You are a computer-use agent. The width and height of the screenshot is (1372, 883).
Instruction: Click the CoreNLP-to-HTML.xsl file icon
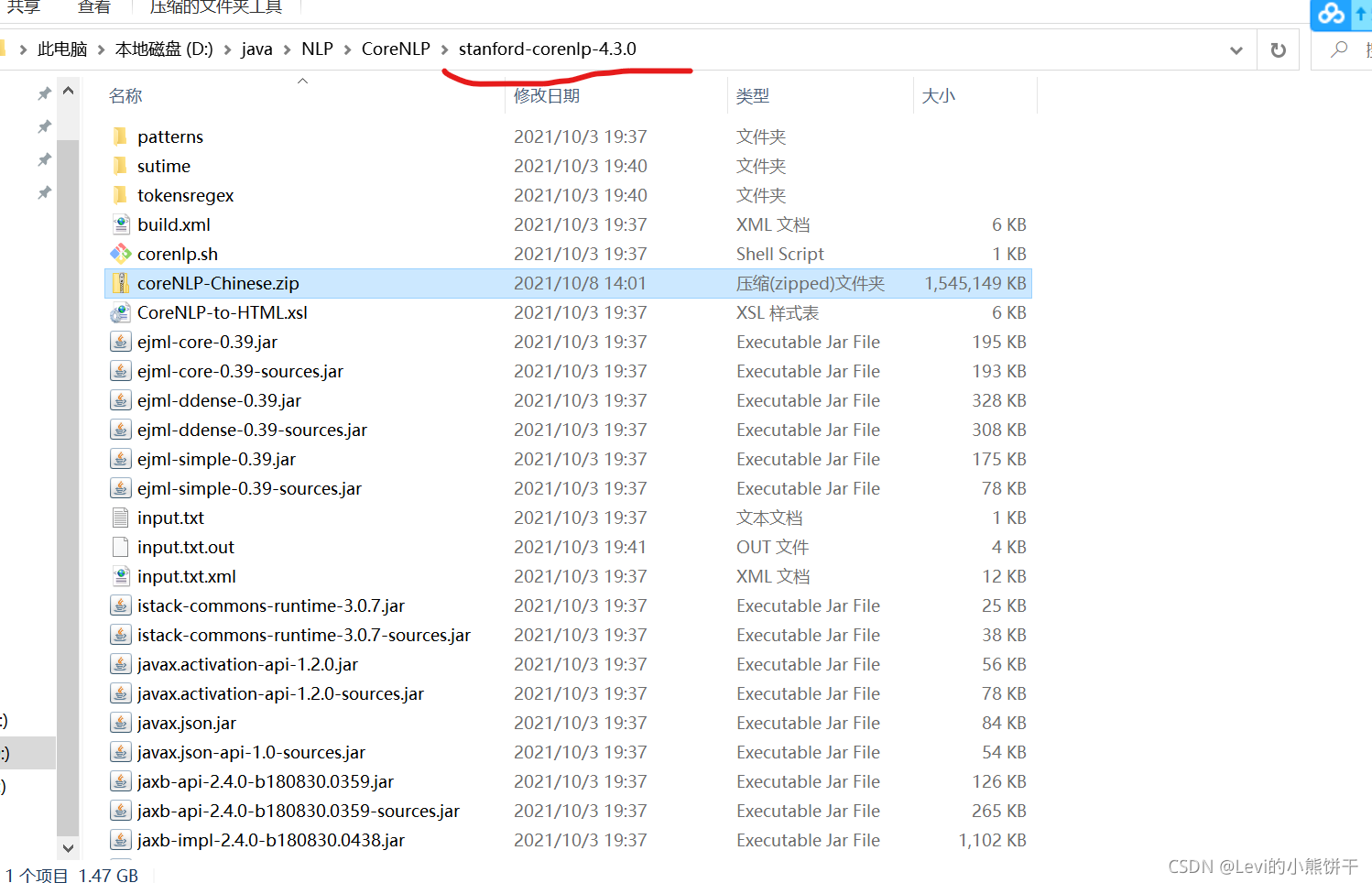click(x=120, y=312)
